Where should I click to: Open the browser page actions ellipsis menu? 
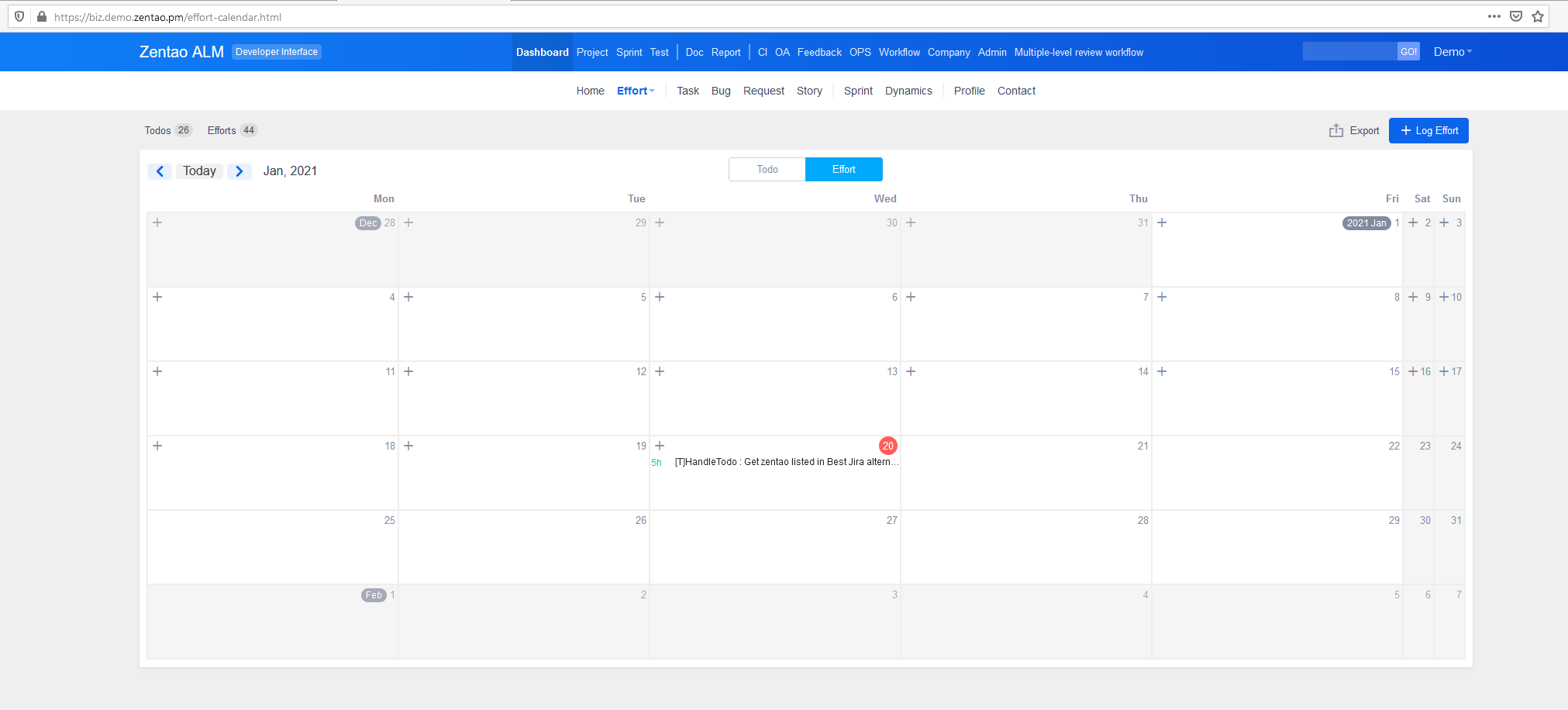pyautogui.click(x=1494, y=16)
